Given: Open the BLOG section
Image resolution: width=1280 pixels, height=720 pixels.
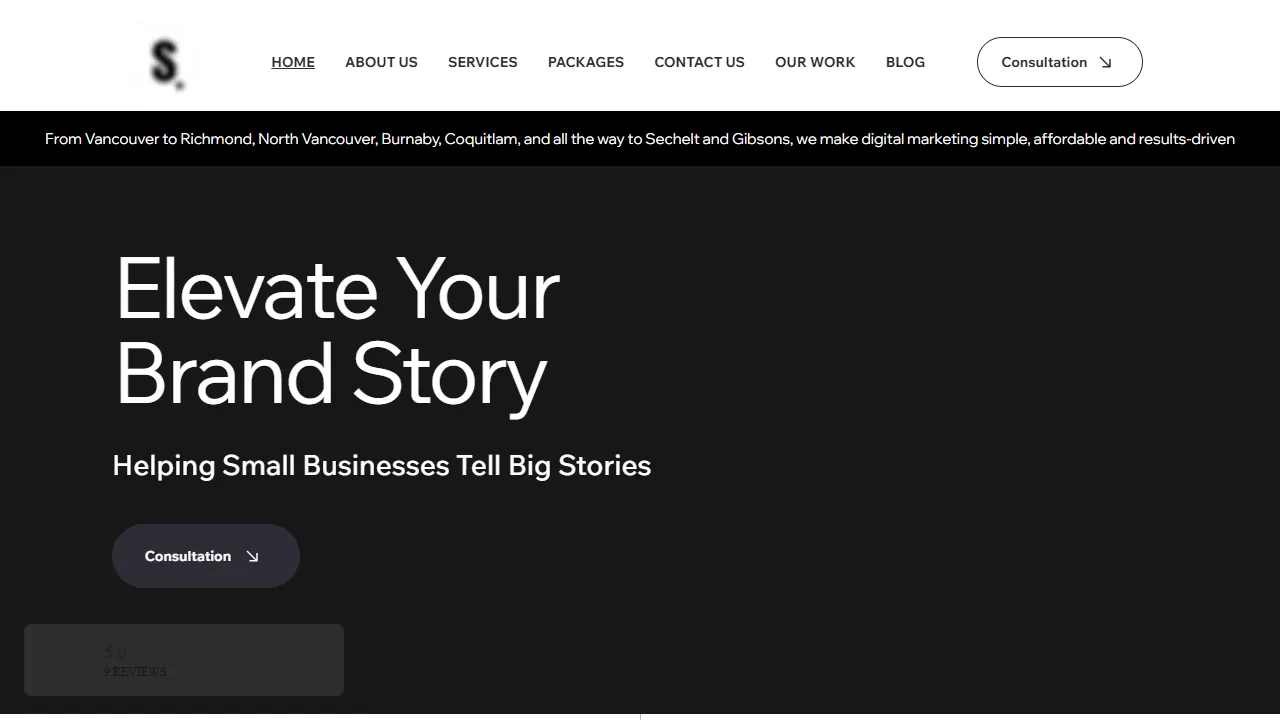Looking at the screenshot, I should (905, 62).
